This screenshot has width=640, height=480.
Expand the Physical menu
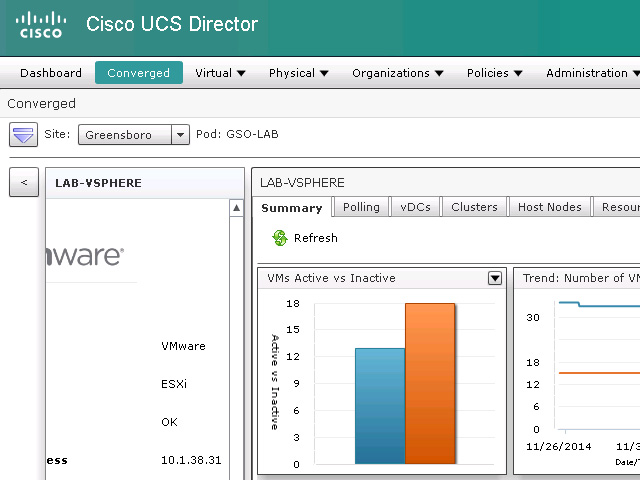(298, 73)
